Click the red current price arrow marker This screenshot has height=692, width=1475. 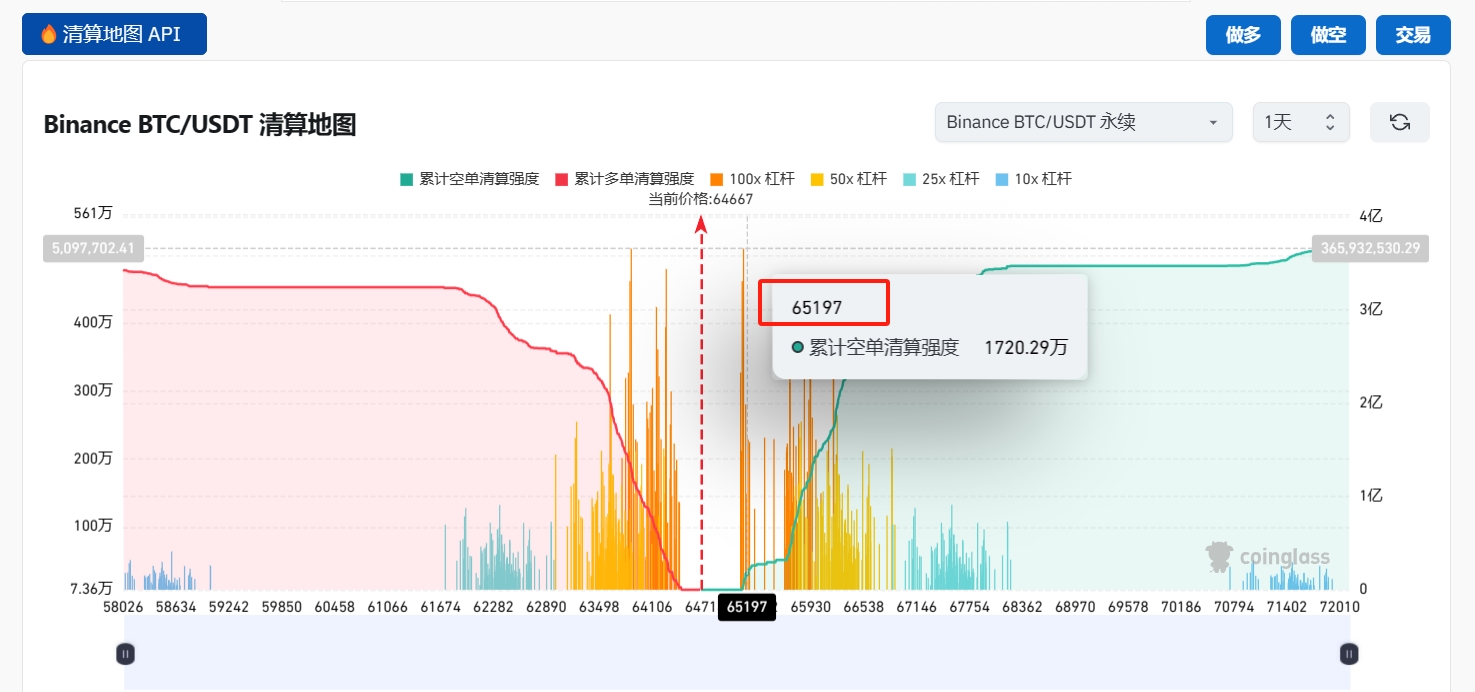[701, 224]
